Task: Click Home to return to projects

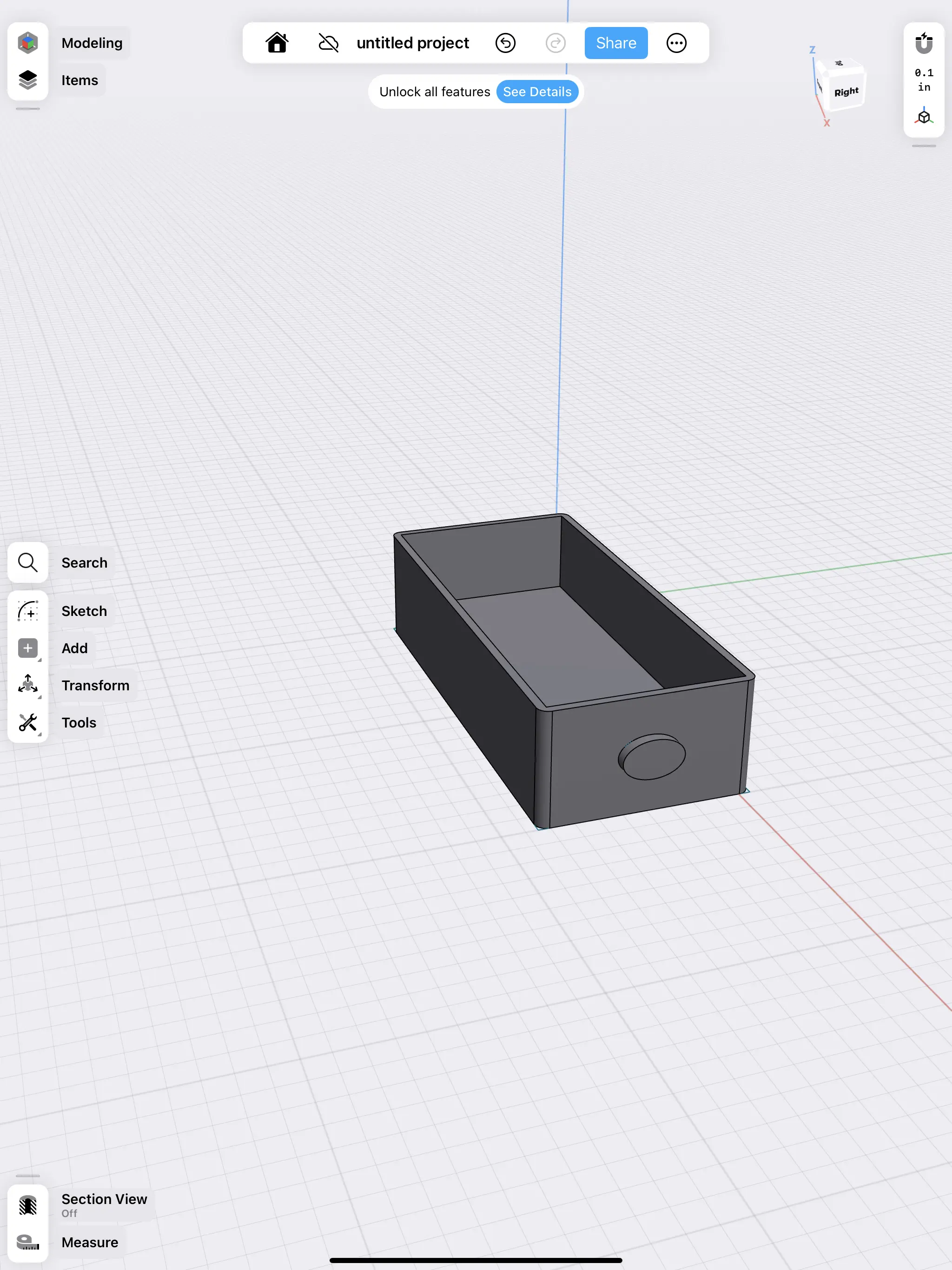Action: pyautogui.click(x=277, y=42)
